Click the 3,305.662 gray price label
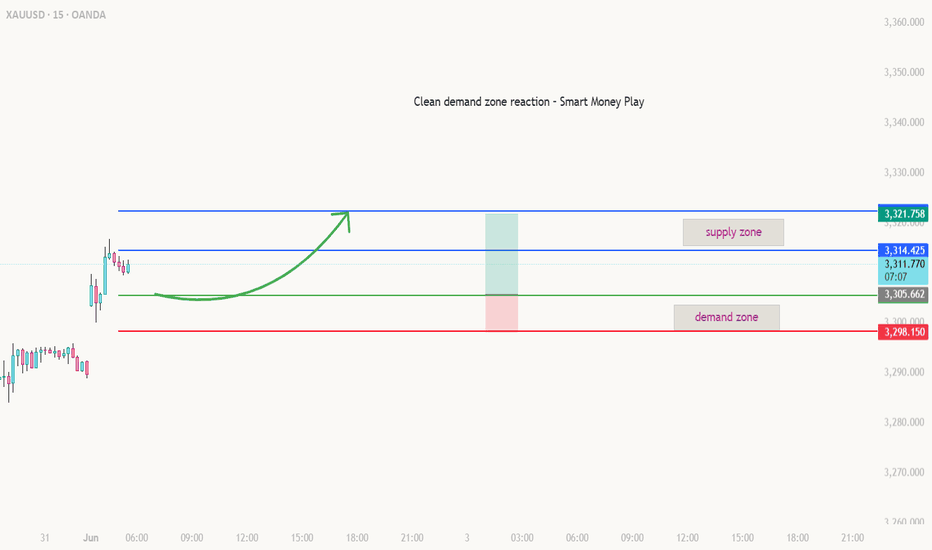932x550 pixels. tap(904, 294)
